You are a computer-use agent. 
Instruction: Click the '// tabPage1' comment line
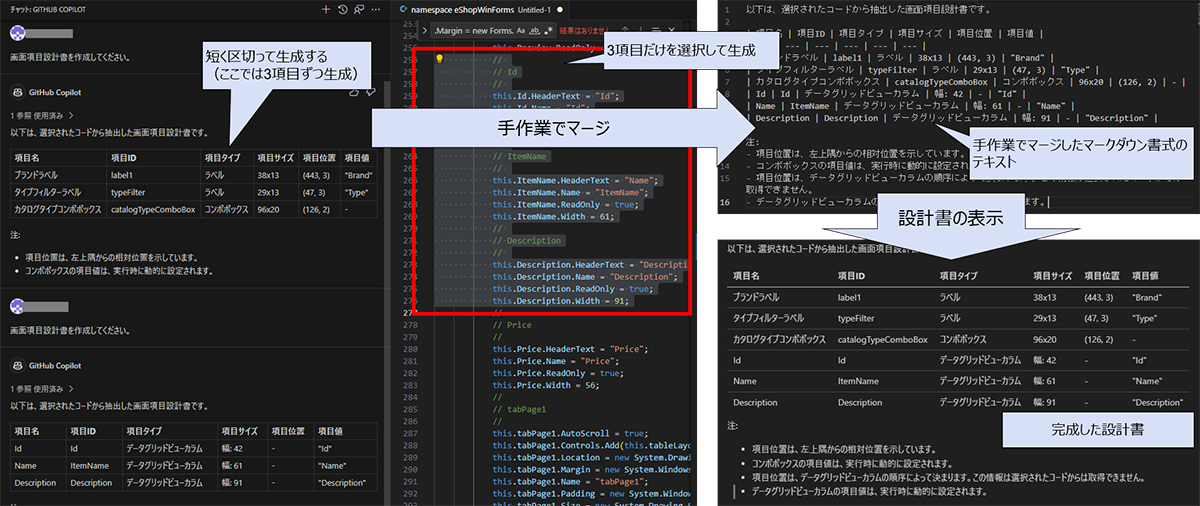518,407
